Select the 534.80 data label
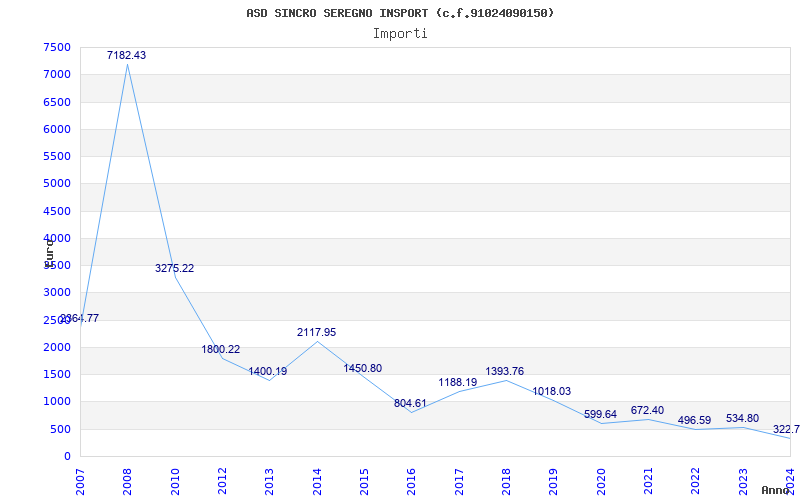800x500 pixels. click(x=742, y=418)
